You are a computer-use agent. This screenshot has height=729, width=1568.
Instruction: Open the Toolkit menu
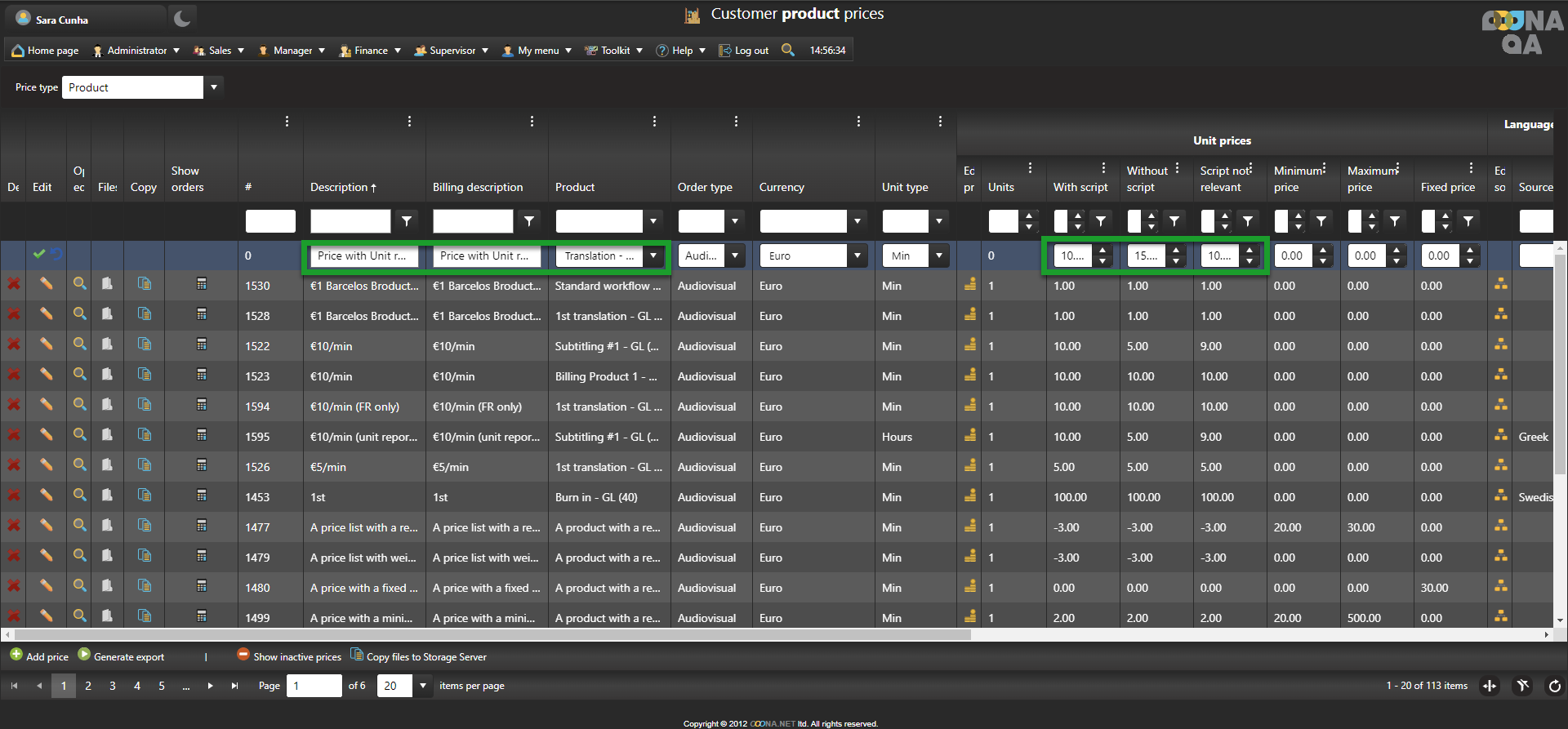coord(614,51)
